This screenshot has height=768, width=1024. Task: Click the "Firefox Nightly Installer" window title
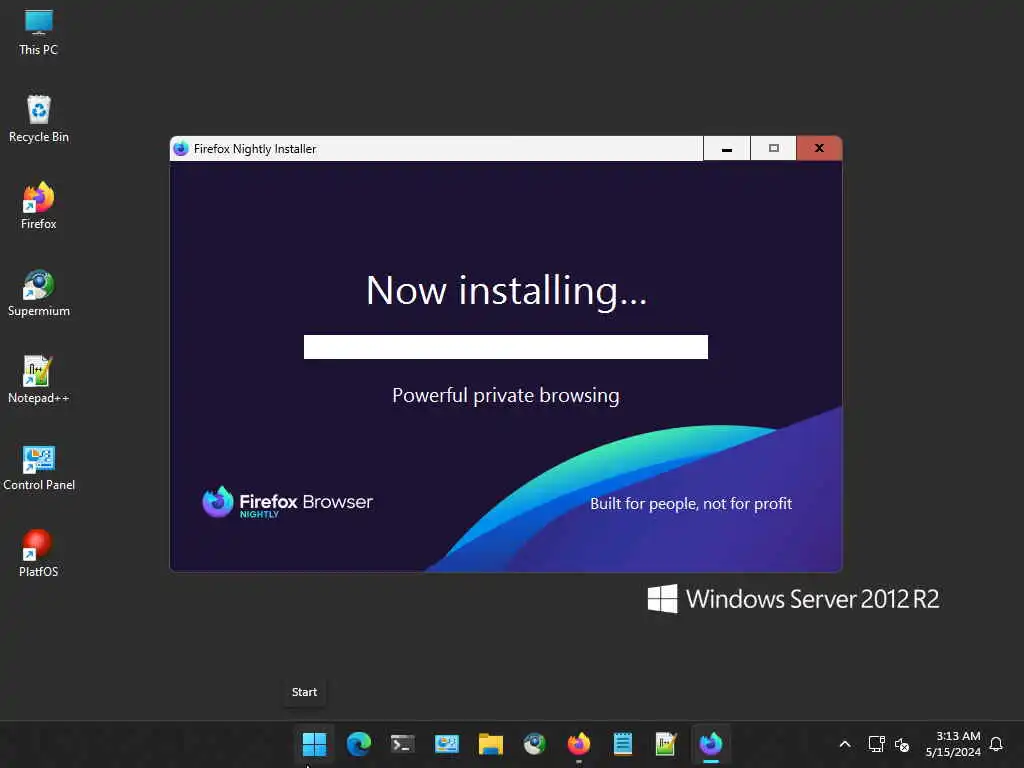click(x=255, y=149)
